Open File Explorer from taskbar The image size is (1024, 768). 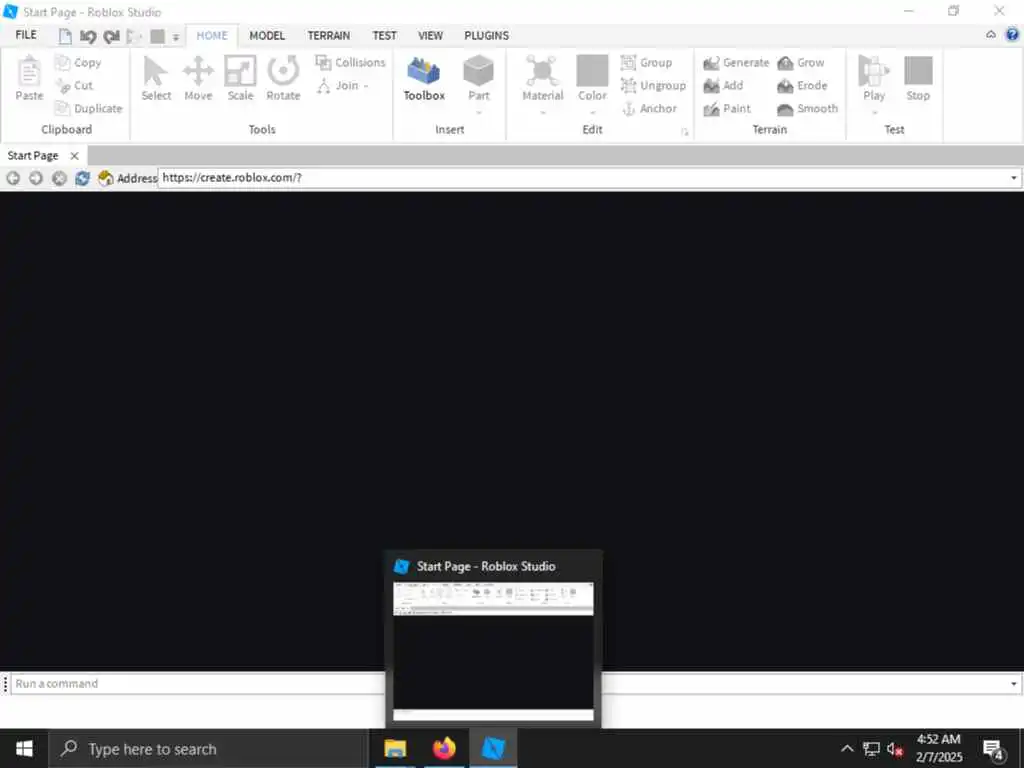click(x=395, y=748)
